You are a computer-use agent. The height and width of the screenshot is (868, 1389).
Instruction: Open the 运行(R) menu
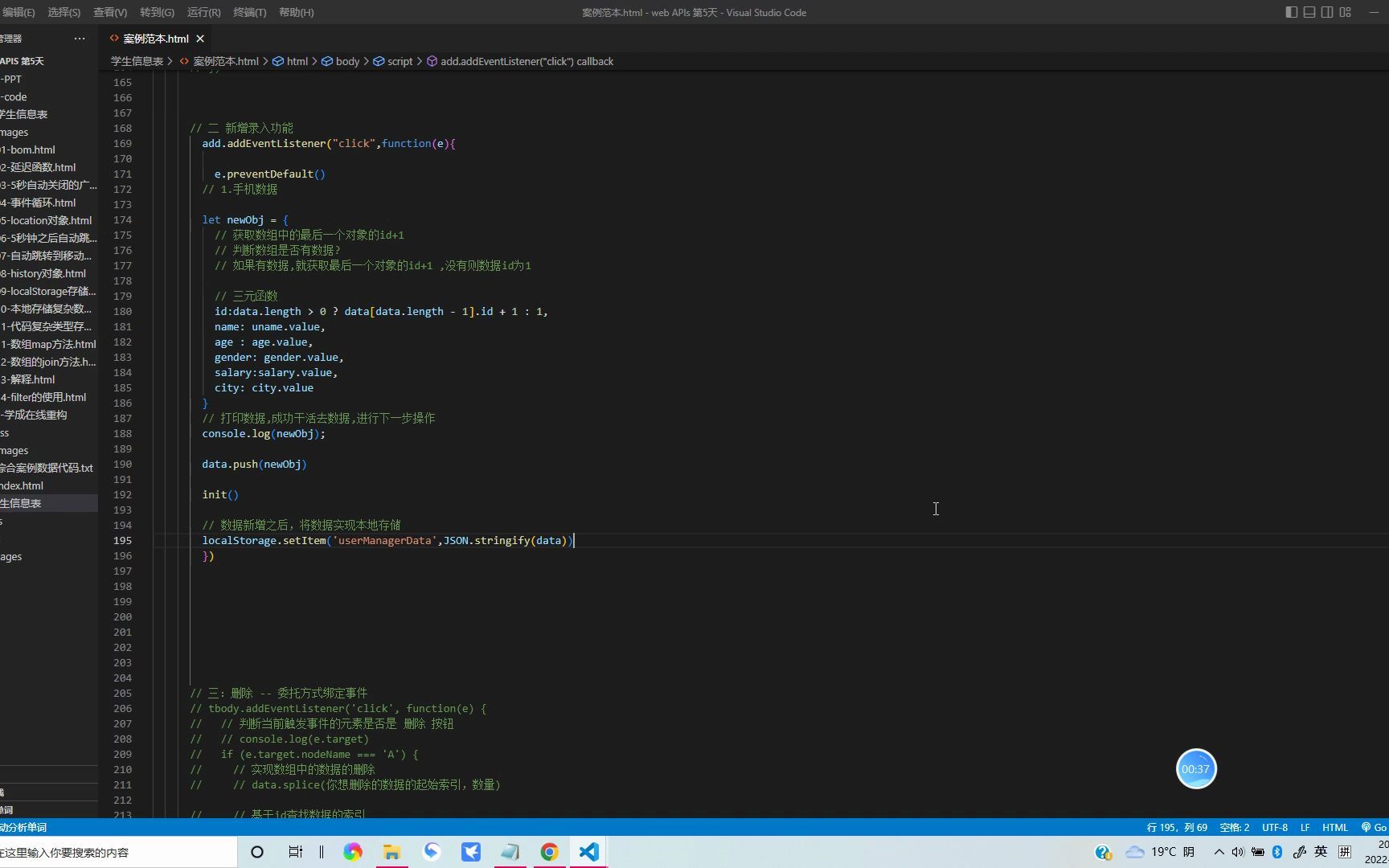203,12
